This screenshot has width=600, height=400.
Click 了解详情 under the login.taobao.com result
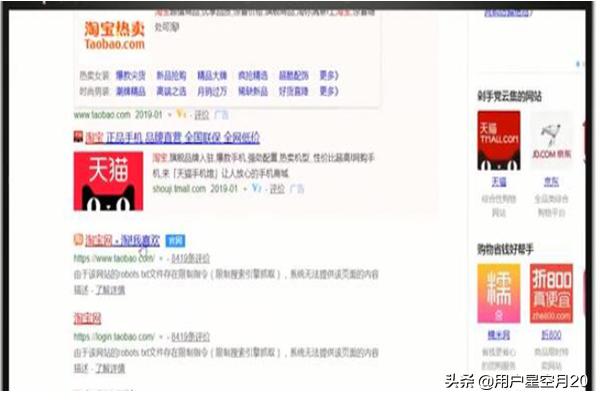(111, 368)
